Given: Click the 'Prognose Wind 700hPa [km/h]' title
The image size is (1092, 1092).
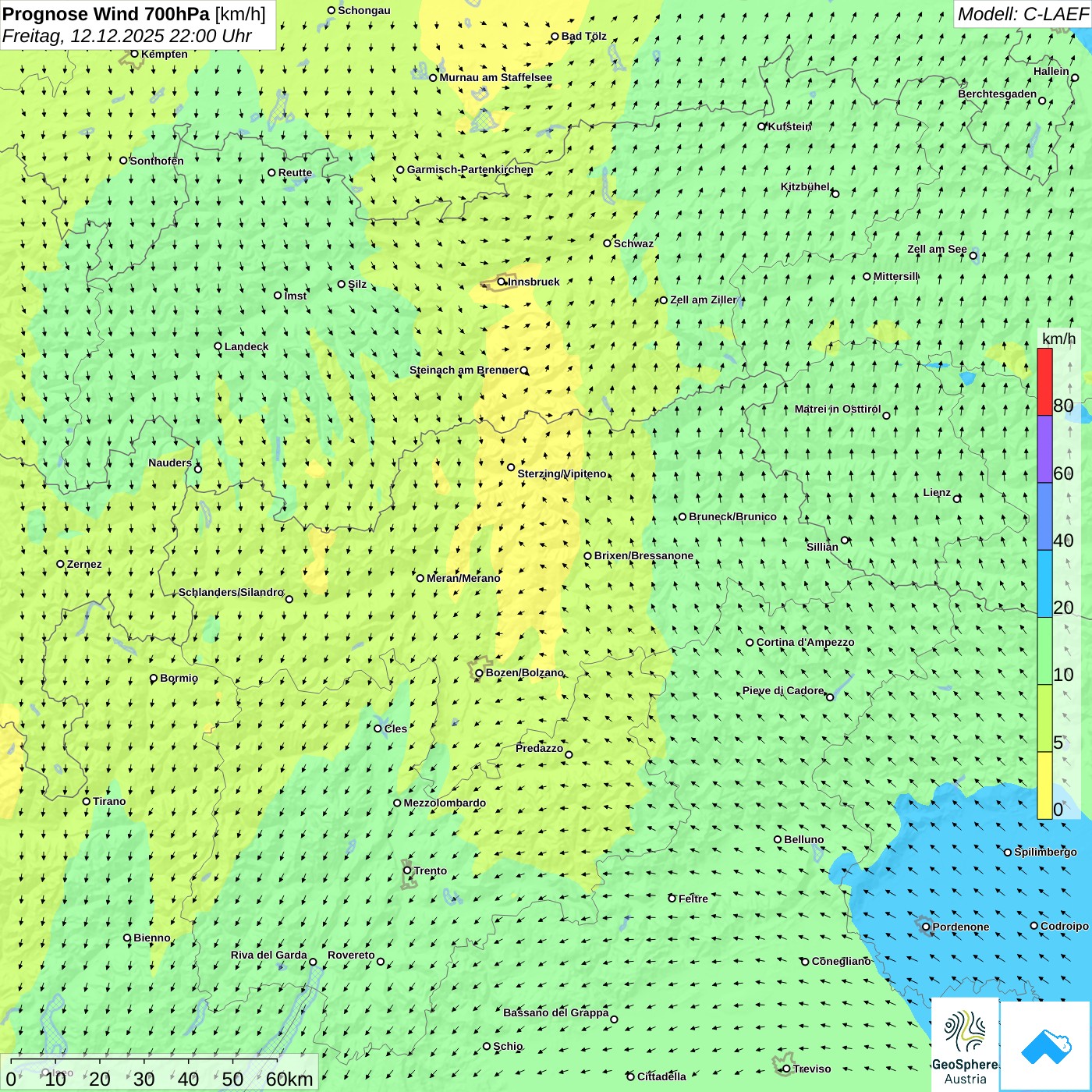Looking at the screenshot, I should 134,14.
